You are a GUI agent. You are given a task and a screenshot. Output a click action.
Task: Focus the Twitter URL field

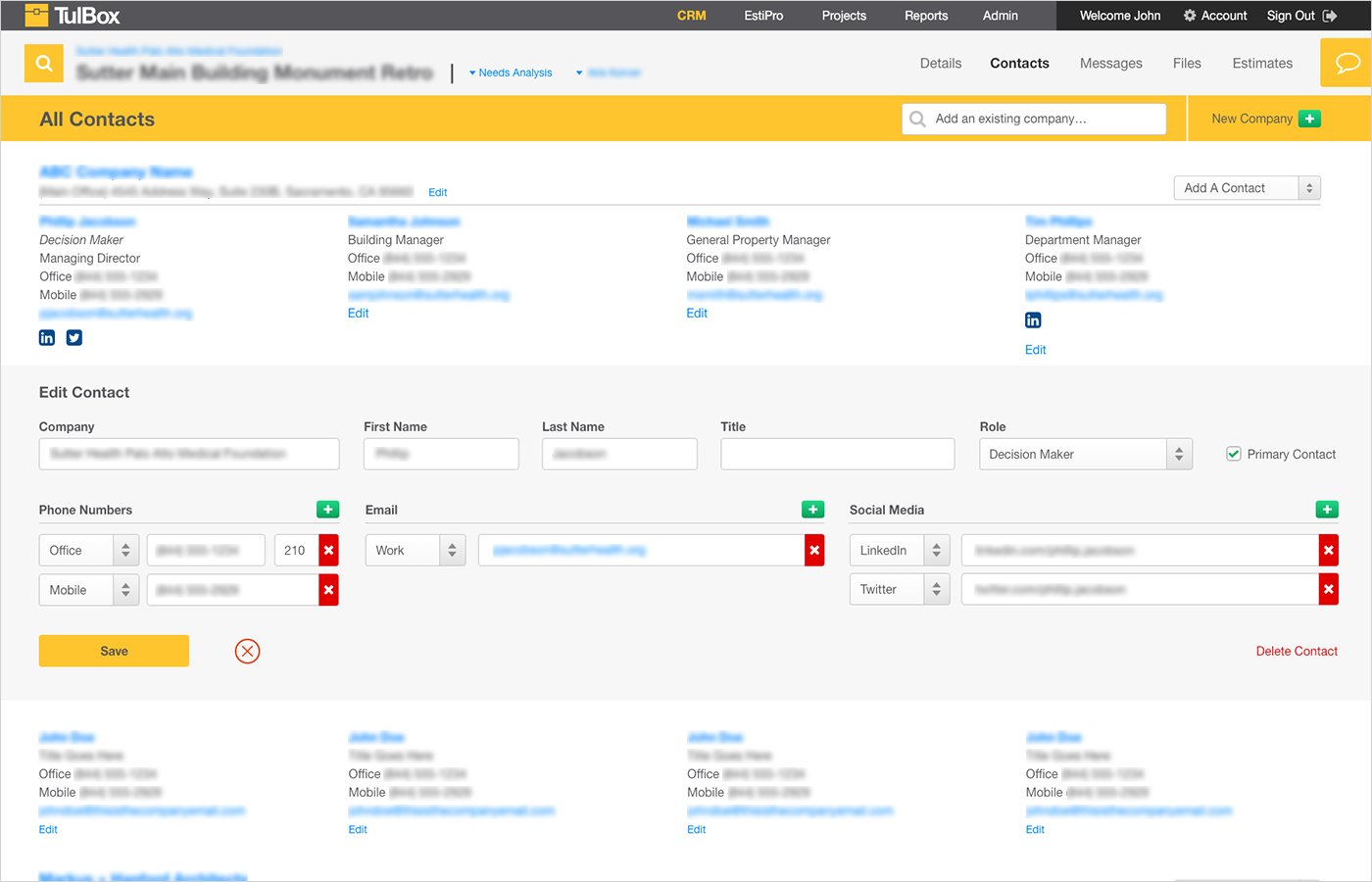1141,590
